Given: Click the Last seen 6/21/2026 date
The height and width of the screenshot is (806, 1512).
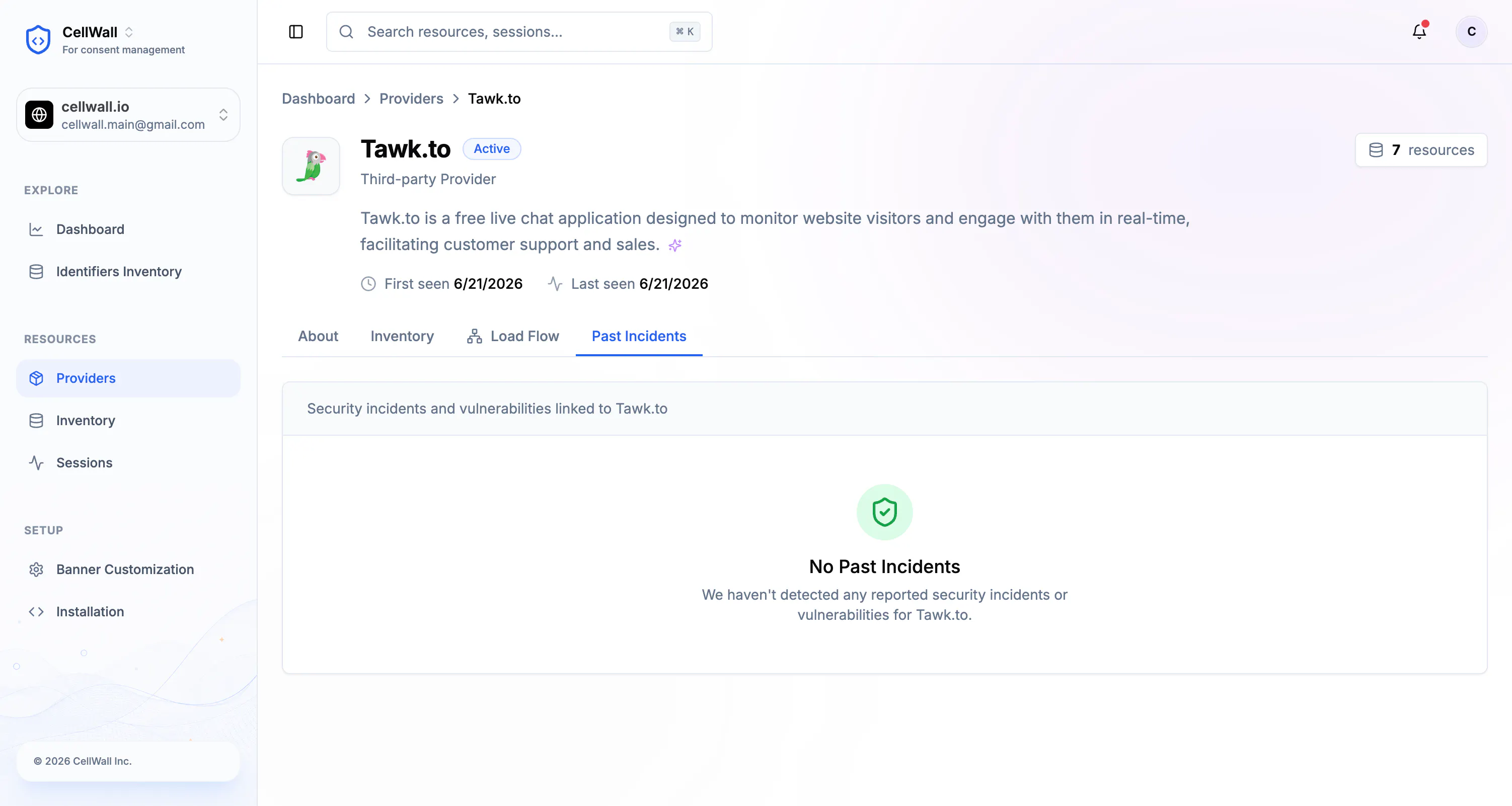Looking at the screenshot, I should [x=673, y=284].
